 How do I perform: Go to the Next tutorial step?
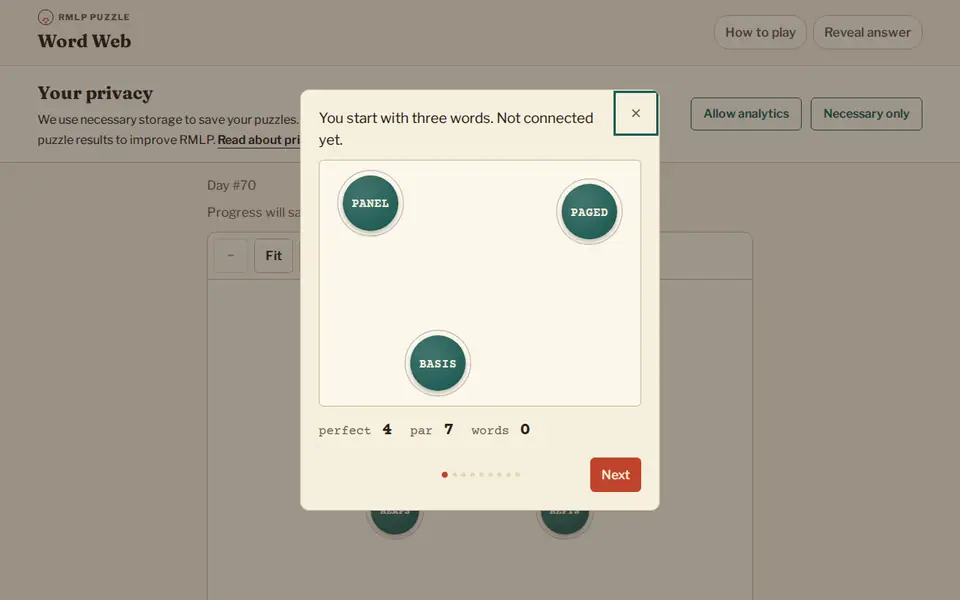(615, 474)
